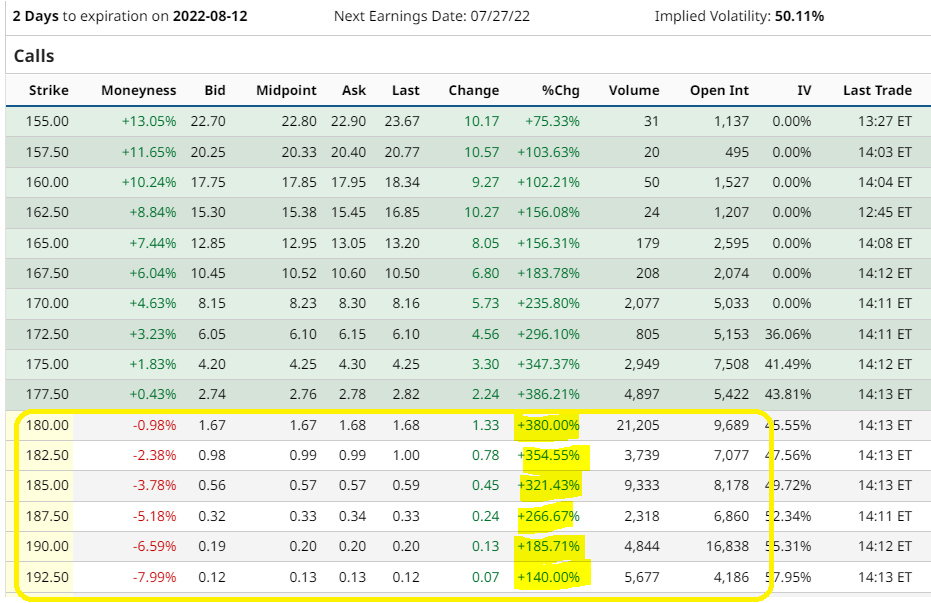Select the 21,205 volume cell
The height and width of the screenshot is (603, 931).
(x=637, y=425)
